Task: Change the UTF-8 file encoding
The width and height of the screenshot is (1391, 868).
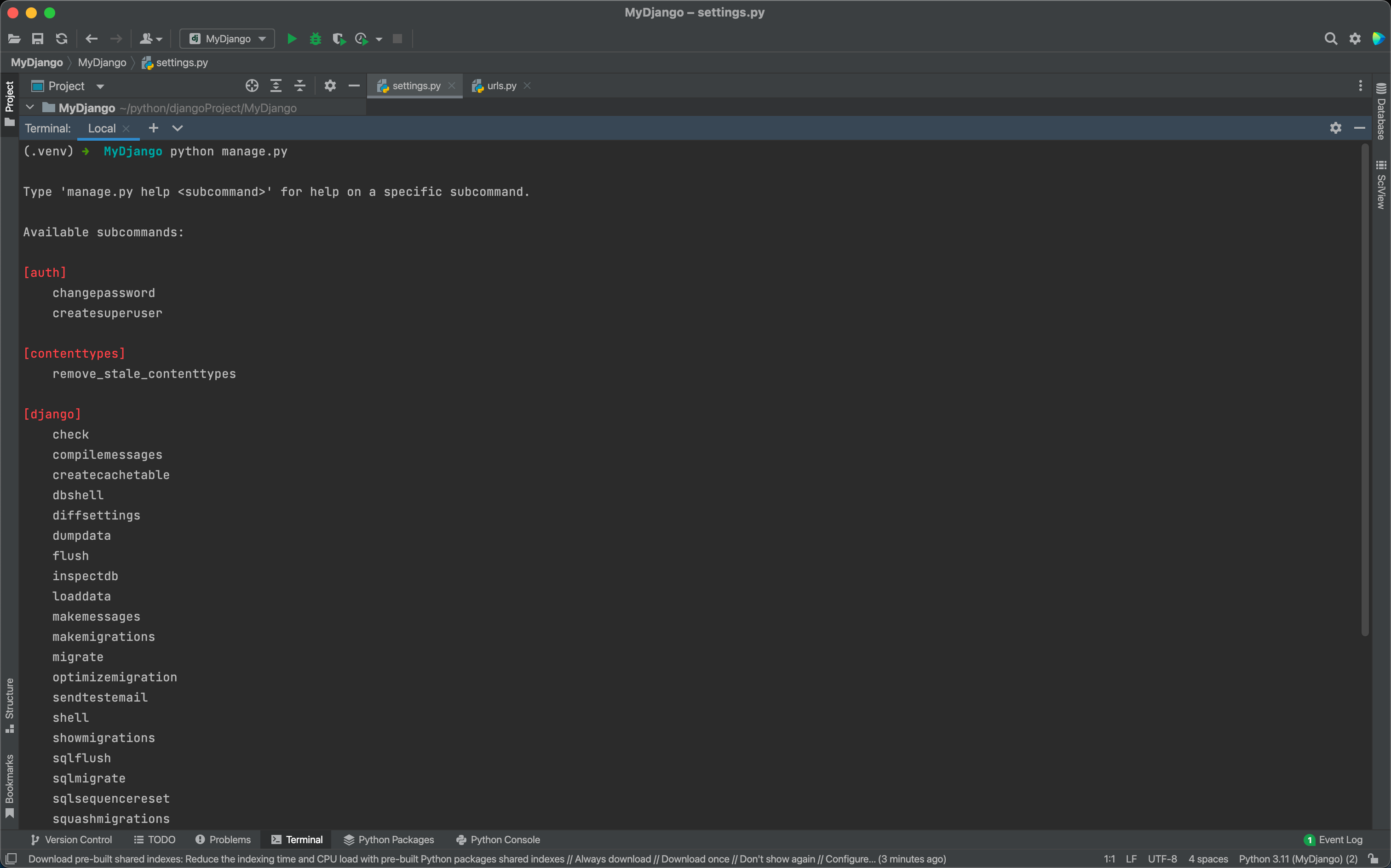Action: (x=1162, y=859)
